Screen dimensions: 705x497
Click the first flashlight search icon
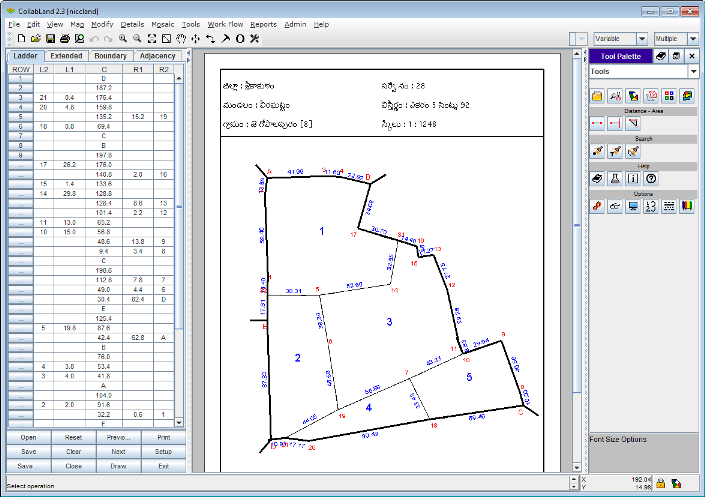tap(597, 151)
